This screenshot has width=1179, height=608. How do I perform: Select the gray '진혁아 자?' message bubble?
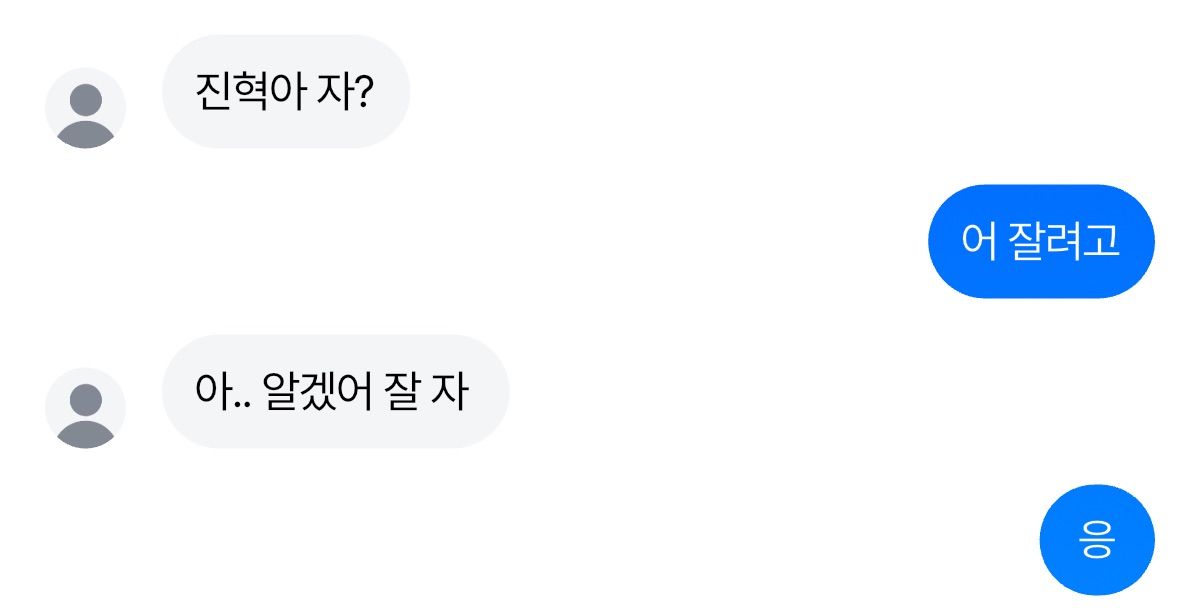coord(286,92)
